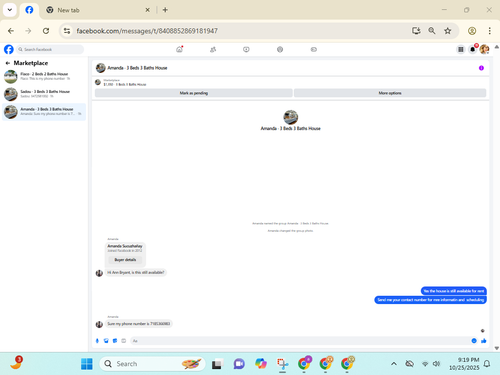Image resolution: width=500 pixels, height=375 pixels.
Task: Open Chrome three-dot menu
Action: click(489, 31)
